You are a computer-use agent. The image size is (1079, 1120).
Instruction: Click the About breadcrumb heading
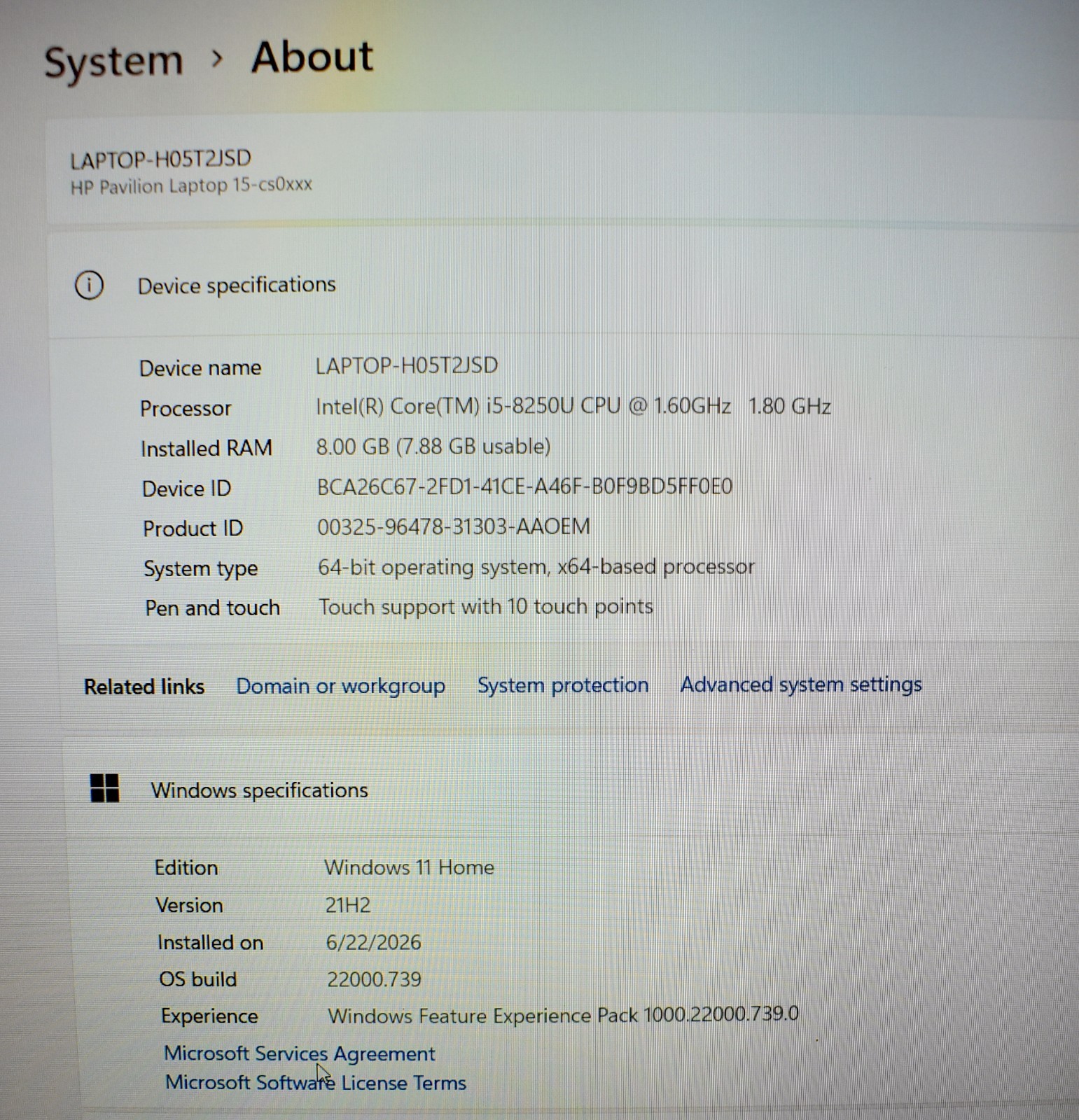pyautogui.click(x=312, y=57)
